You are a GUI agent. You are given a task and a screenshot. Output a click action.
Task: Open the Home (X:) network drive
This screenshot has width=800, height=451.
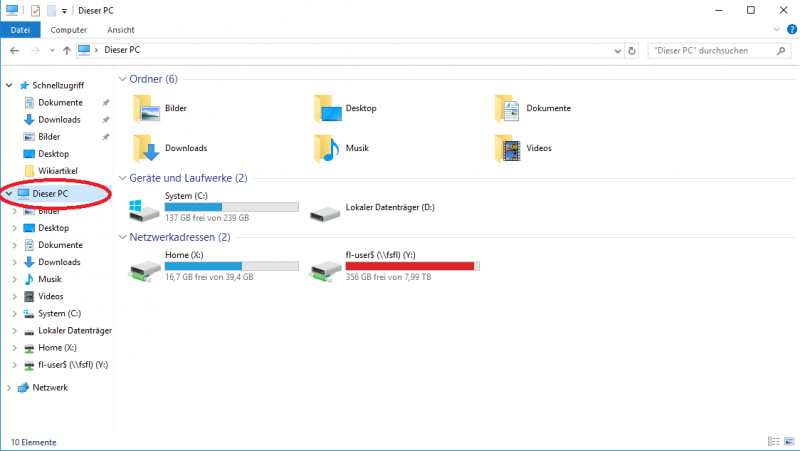[x=144, y=267]
